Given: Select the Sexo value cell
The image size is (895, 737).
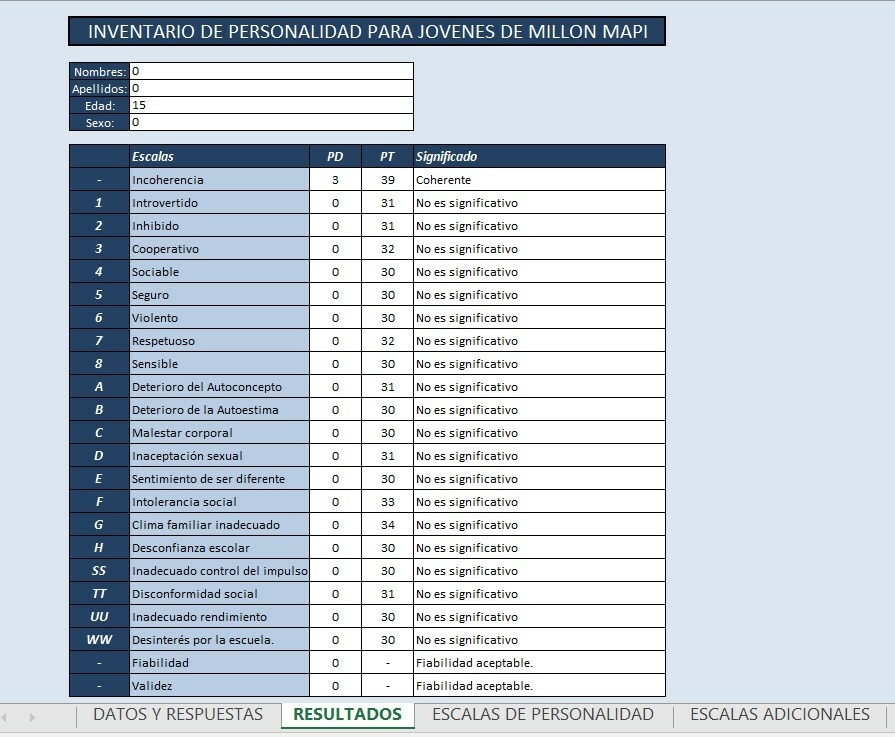Looking at the screenshot, I should (x=271, y=122).
